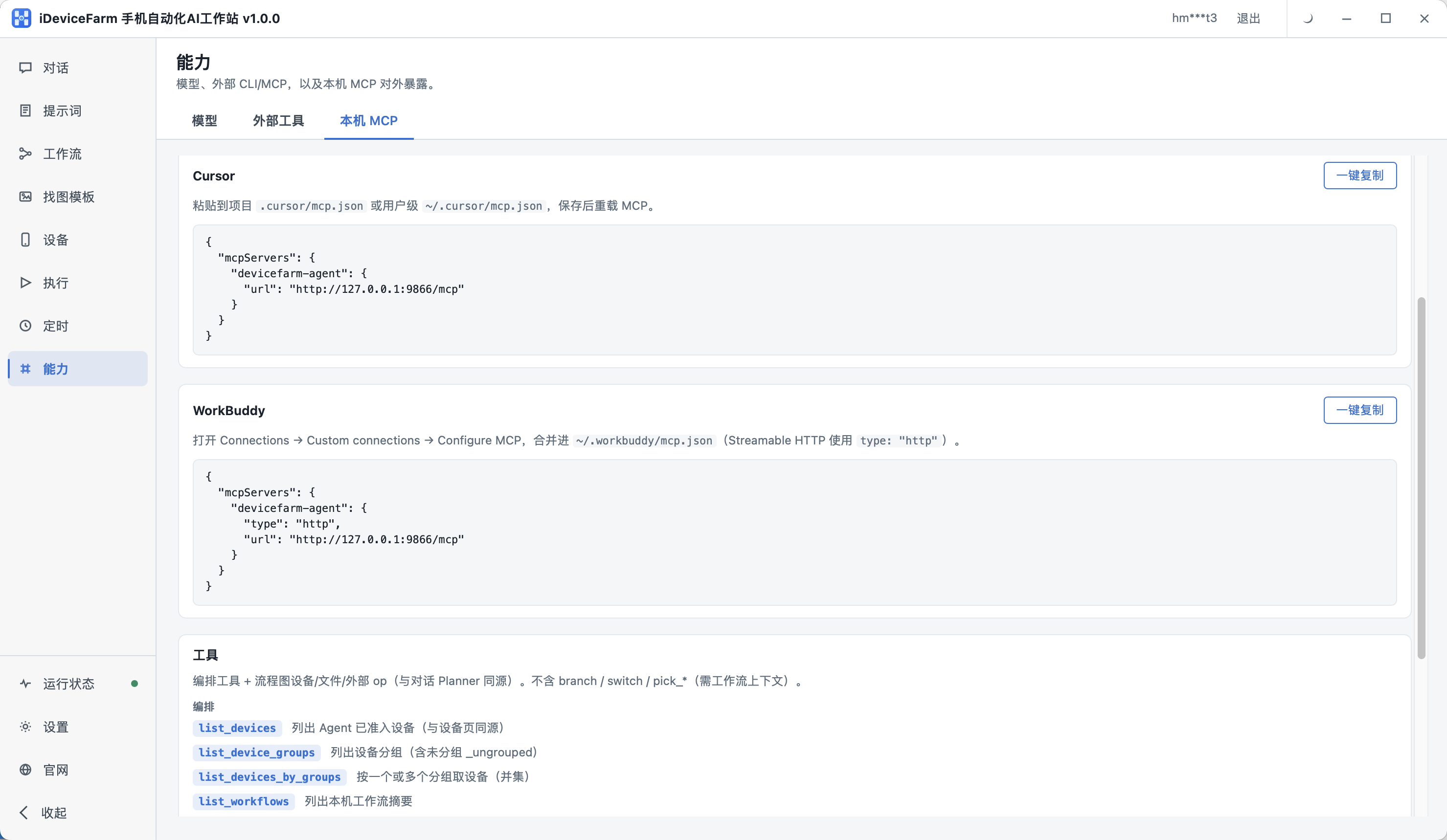Screen dimensions: 1447x840
Task: Click the 设置 gear icon
Action: (25, 727)
